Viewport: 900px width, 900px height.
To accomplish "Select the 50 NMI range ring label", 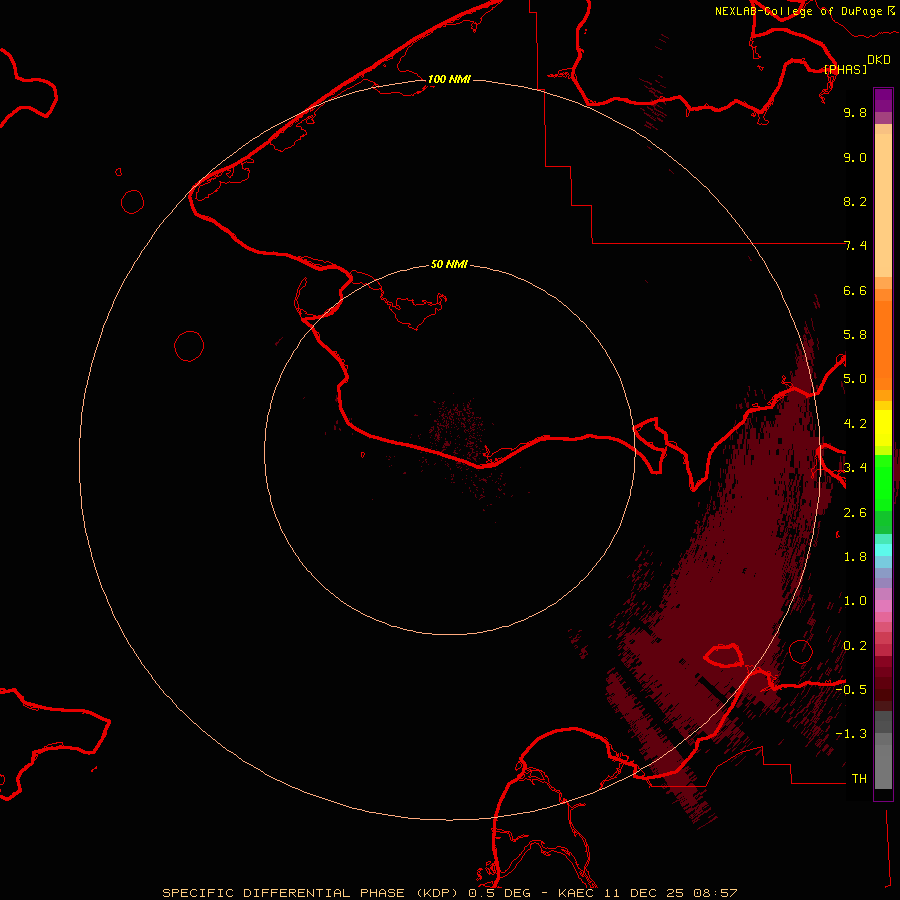I will 449,264.
